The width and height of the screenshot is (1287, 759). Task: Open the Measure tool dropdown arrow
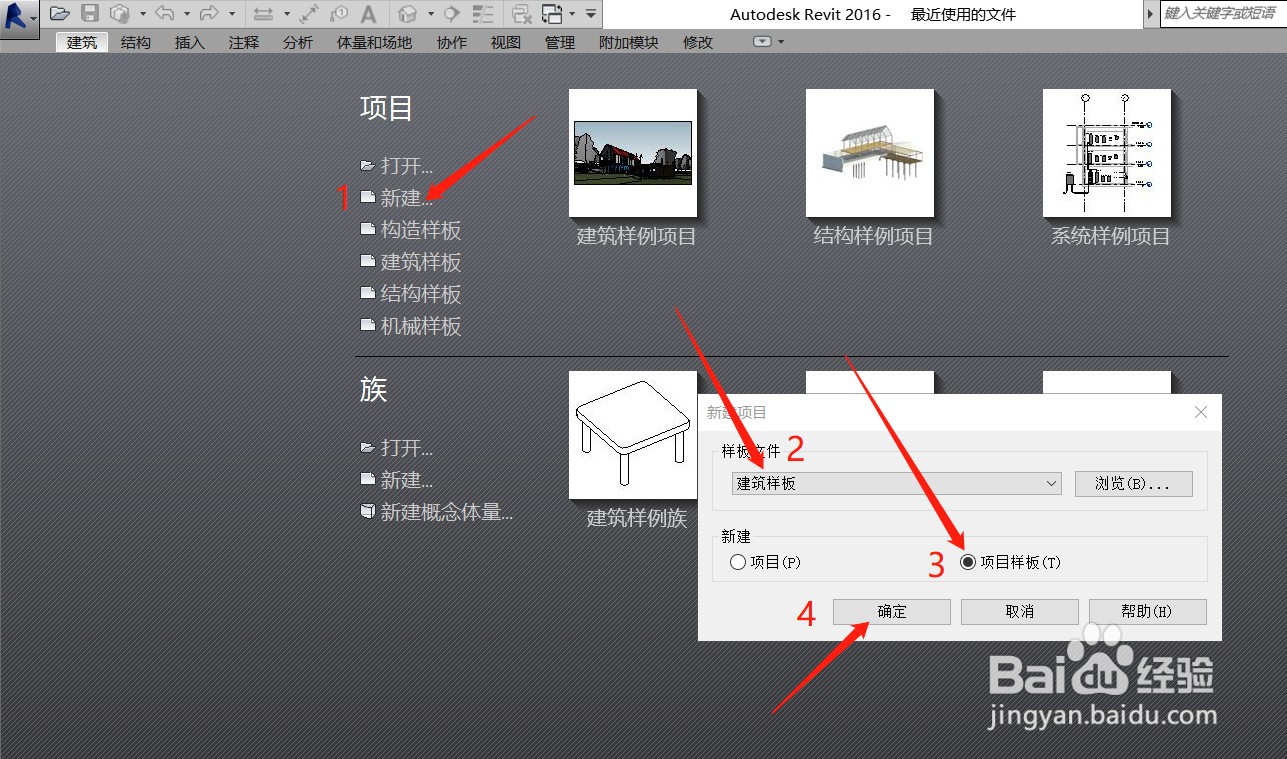[286, 13]
